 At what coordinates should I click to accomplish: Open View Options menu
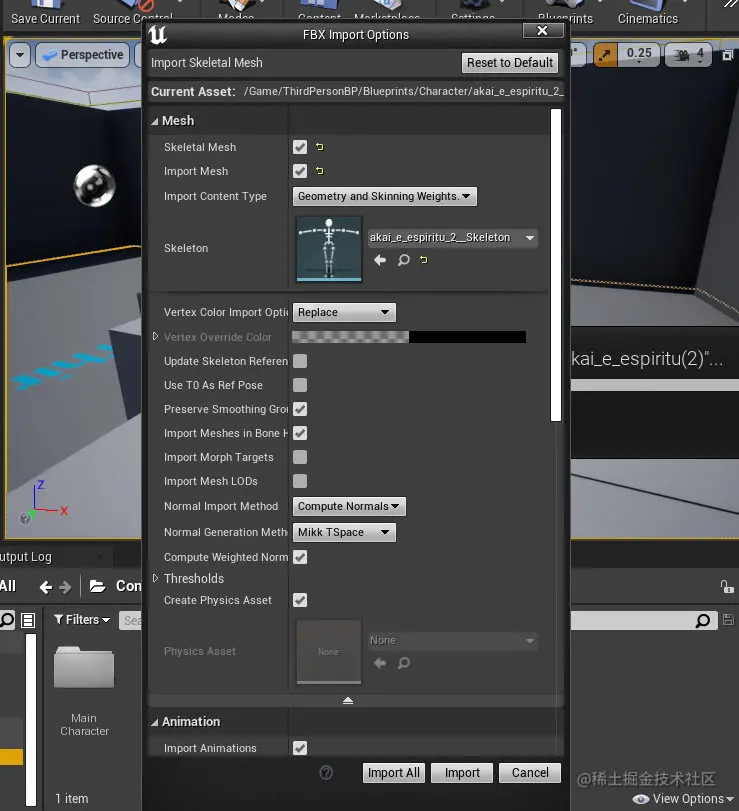pyautogui.click(x=684, y=799)
